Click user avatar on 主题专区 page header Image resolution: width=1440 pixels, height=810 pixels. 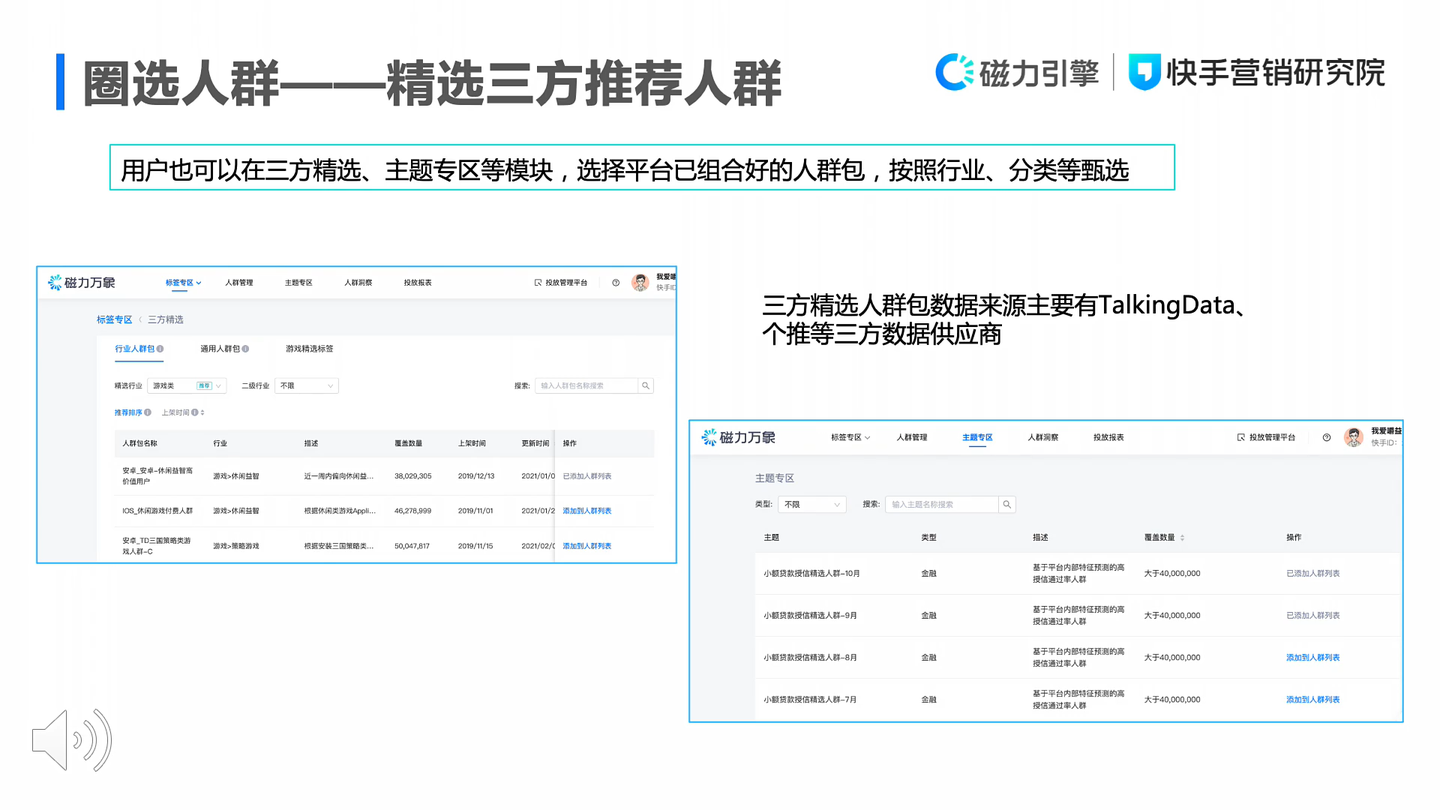pyautogui.click(x=1353, y=437)
